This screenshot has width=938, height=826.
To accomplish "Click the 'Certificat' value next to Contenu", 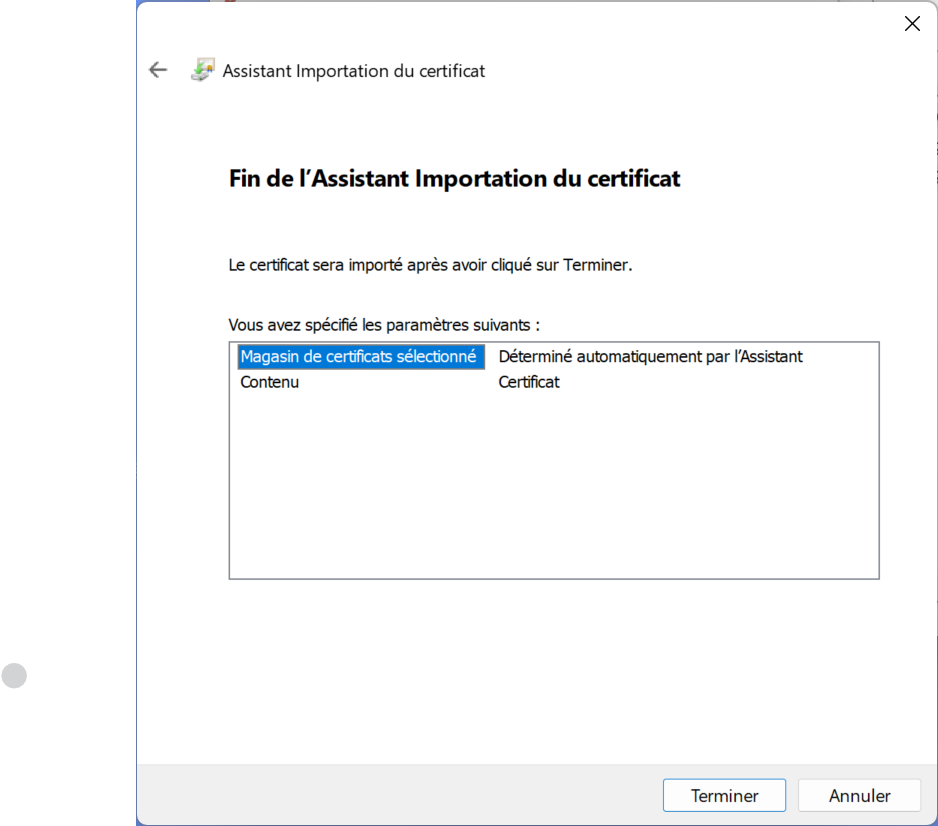I will click(x=529, y=382).
